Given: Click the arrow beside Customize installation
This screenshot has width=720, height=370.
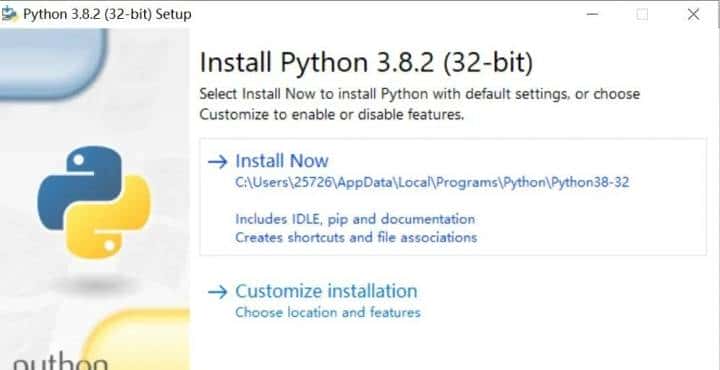Looking at the screenshot, I should [x=218, y=292].
